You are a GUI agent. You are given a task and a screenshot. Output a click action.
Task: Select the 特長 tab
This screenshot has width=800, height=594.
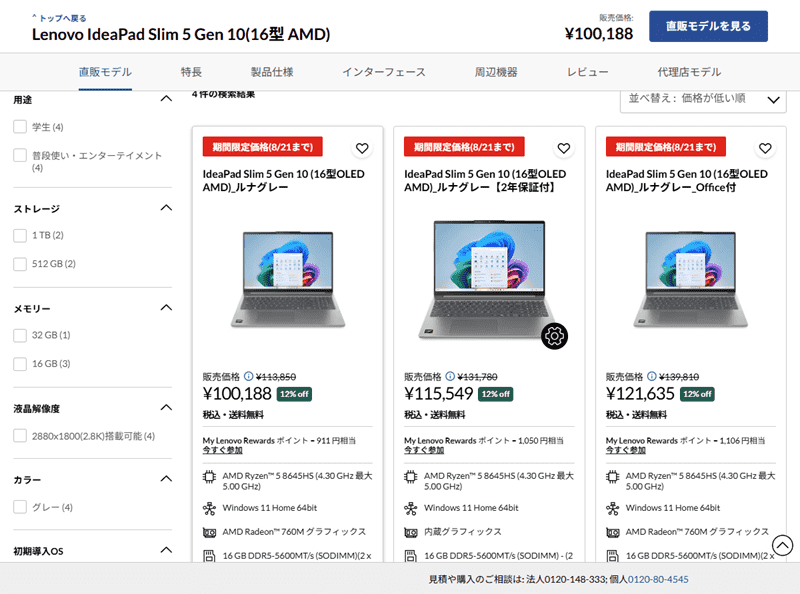point(191,72)
